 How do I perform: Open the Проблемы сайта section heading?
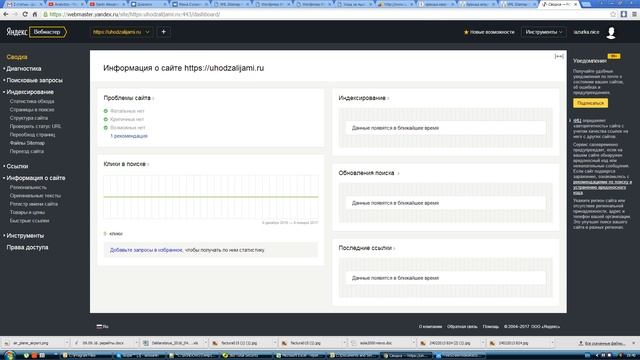[127, 98]
